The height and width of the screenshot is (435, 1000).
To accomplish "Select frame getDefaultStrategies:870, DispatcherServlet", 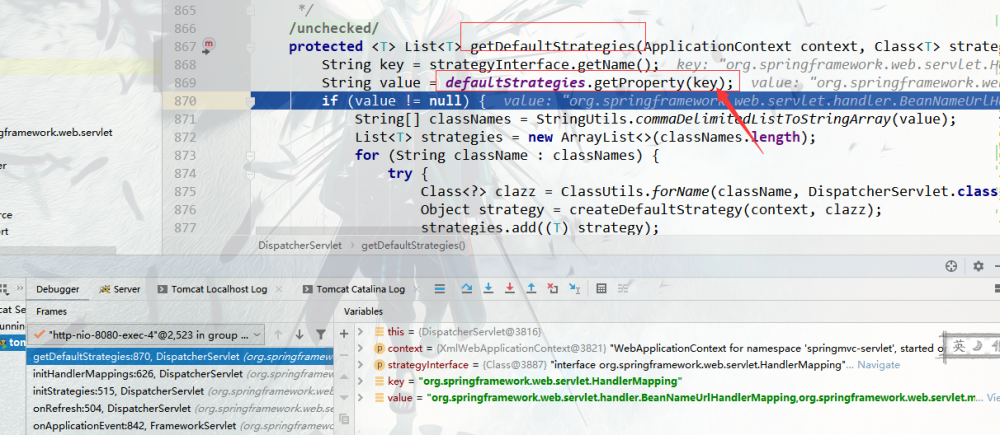I will (x=180, y=357).
